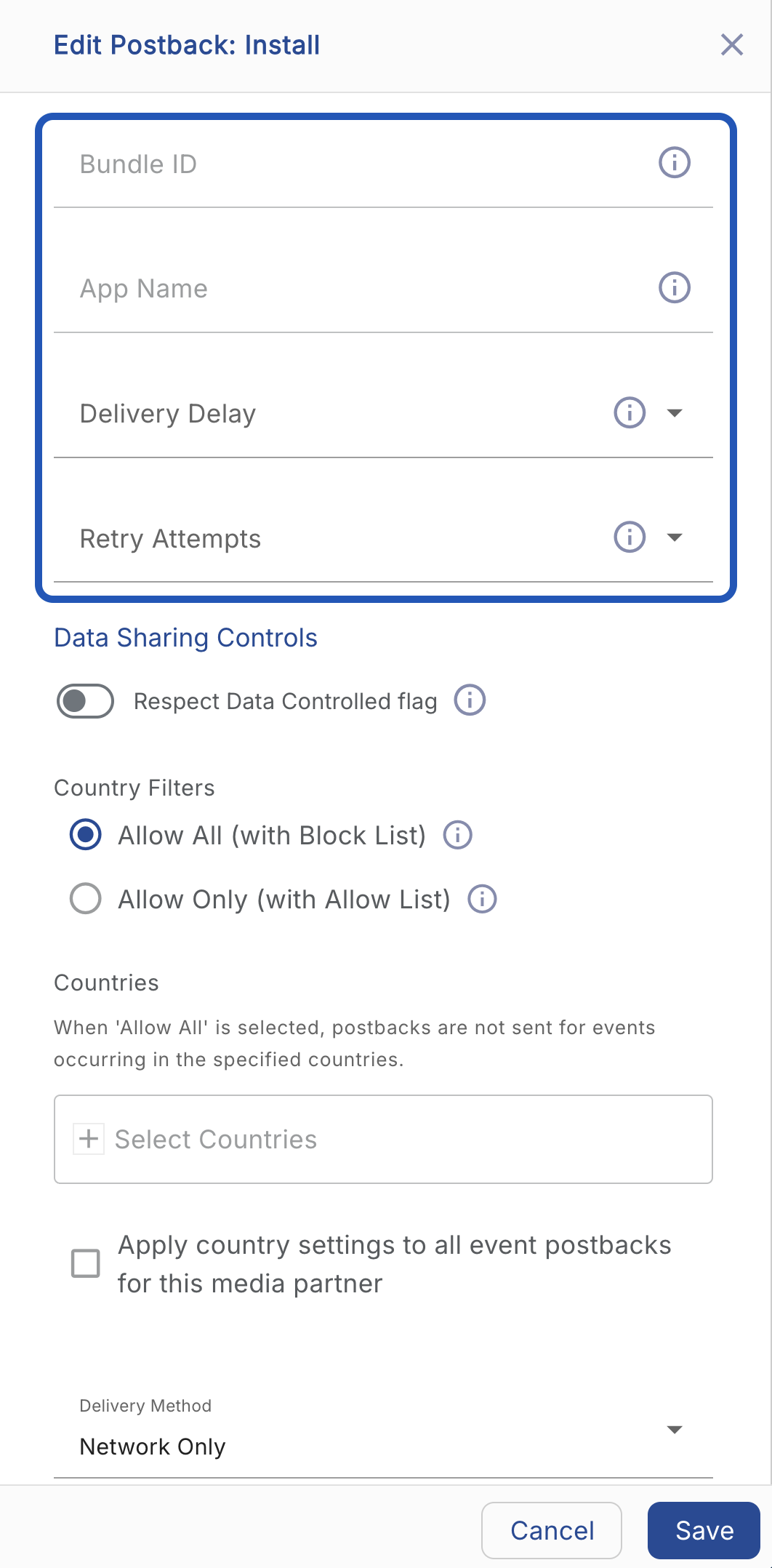772x1568 pixels.
Task: Select Allow Only (with Allow List) radio
Action: click(x=86, y=899)
